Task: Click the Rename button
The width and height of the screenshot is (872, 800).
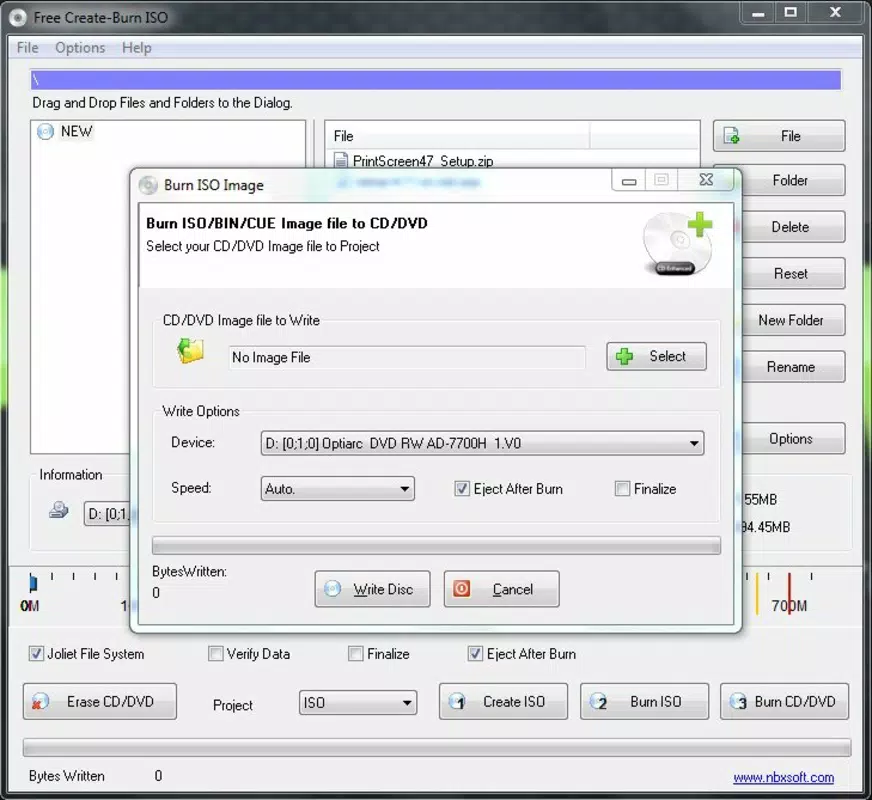Action: click(793, 367)
